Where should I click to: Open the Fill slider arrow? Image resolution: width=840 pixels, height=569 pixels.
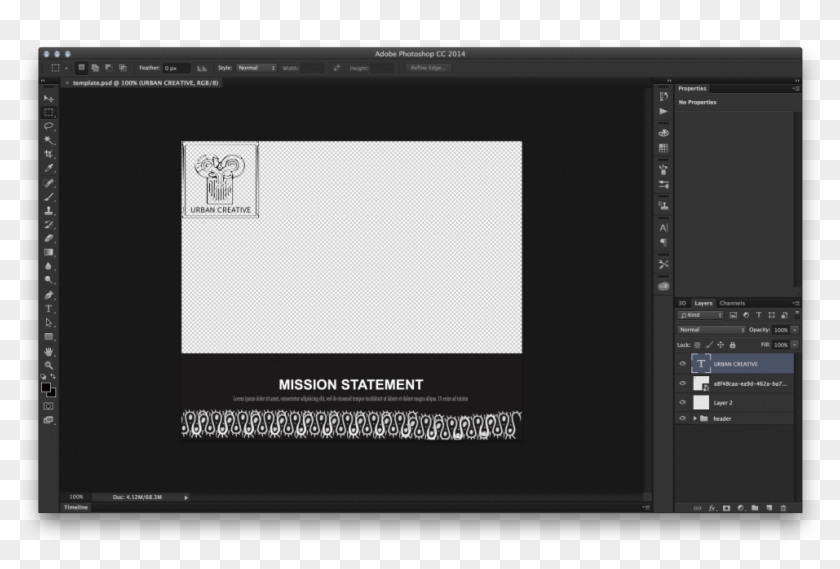(x=795, y=345)
